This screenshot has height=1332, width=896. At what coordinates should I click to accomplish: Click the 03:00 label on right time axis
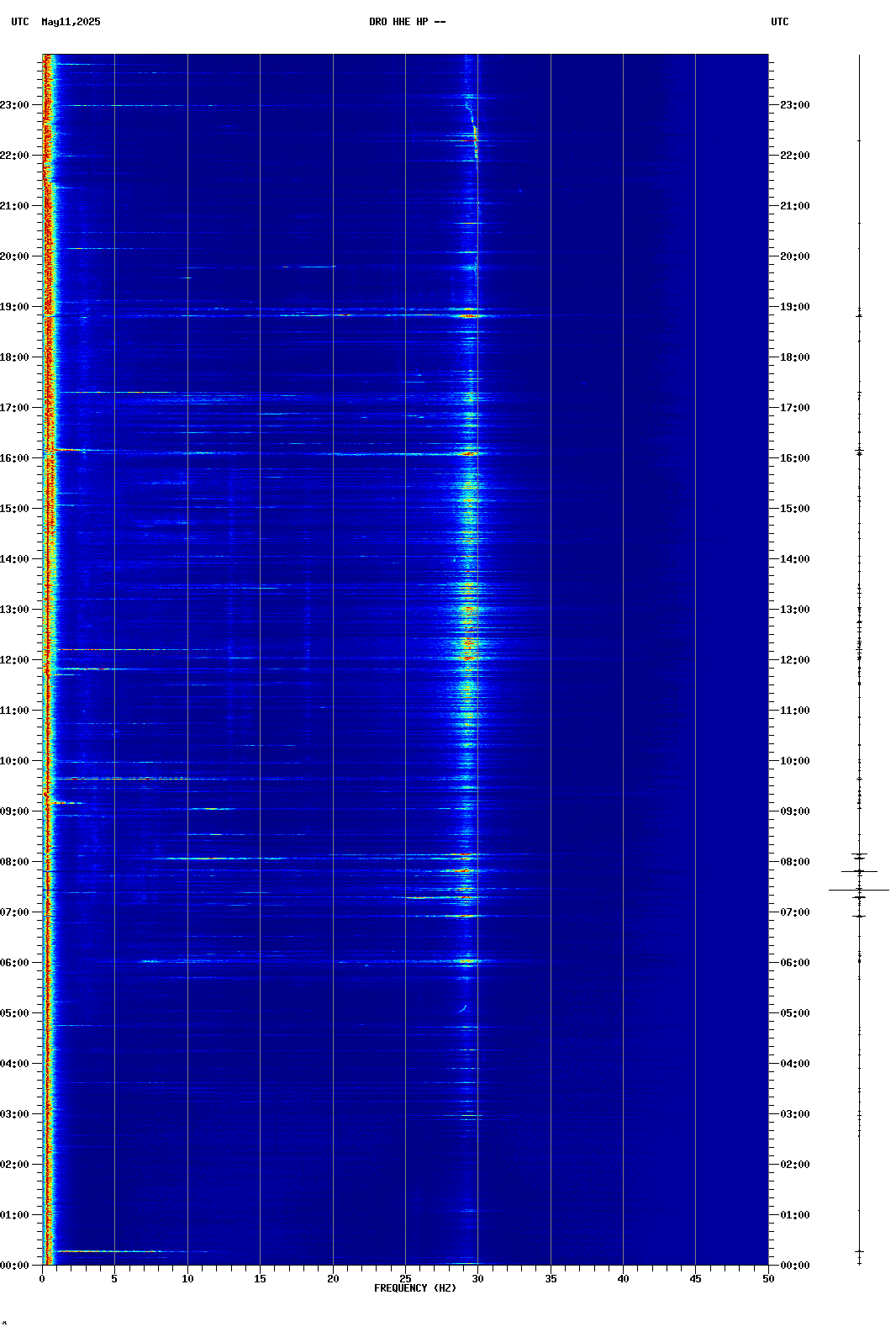pyautogui.click(x=795, y=1114)
